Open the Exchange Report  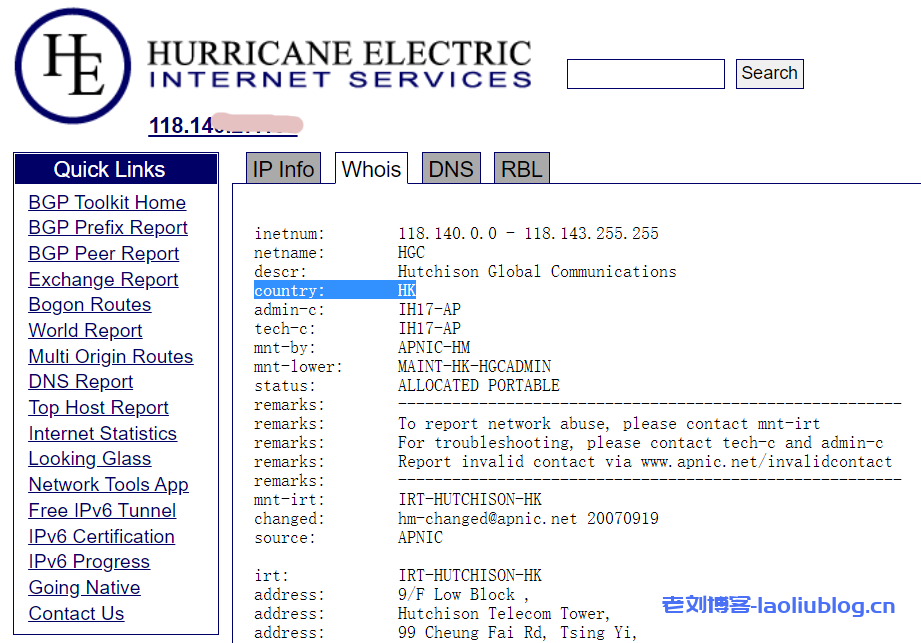[103, 279]
